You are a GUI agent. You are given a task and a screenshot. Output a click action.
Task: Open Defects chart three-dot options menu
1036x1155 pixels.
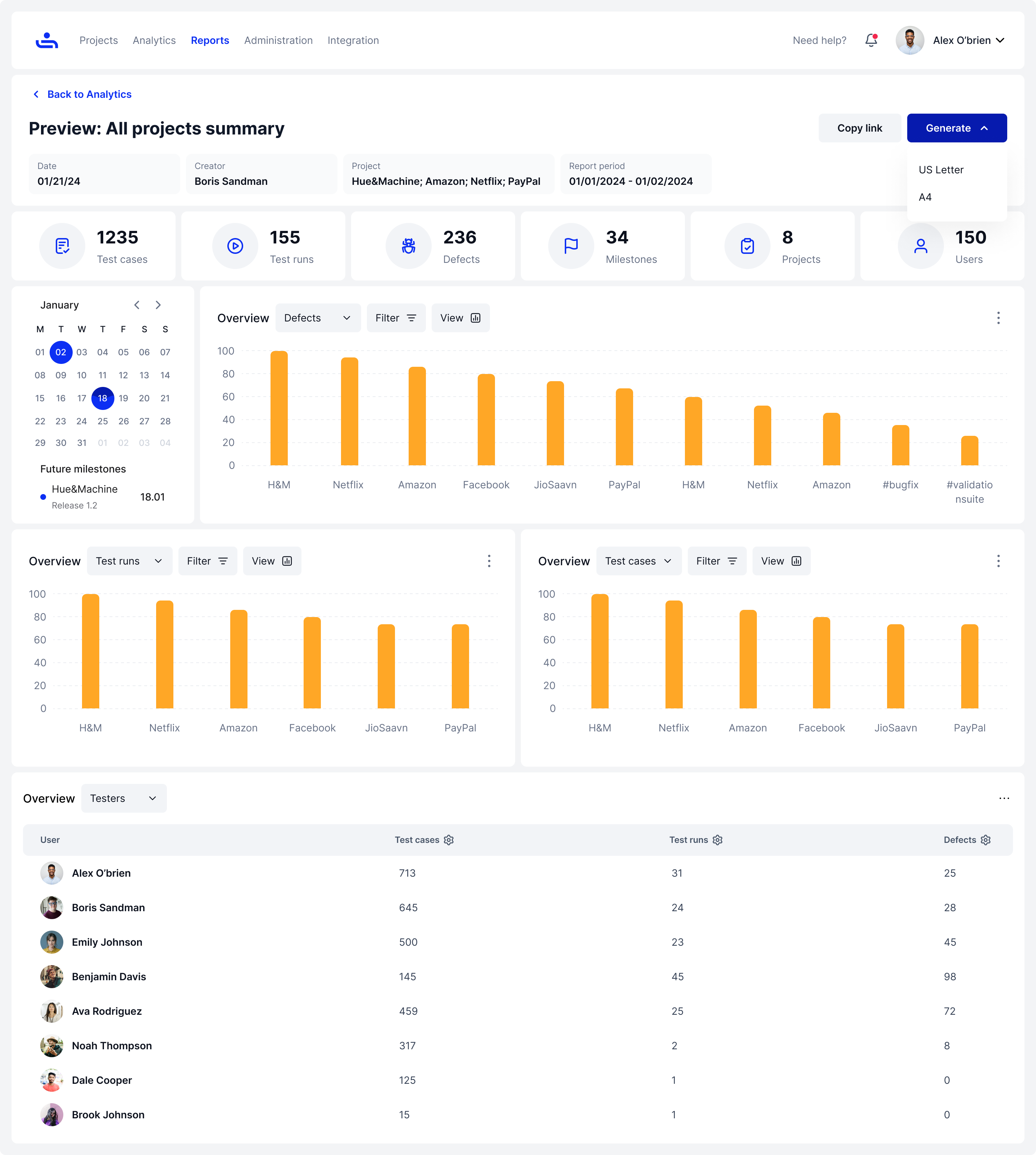click(x=998, y=318)
